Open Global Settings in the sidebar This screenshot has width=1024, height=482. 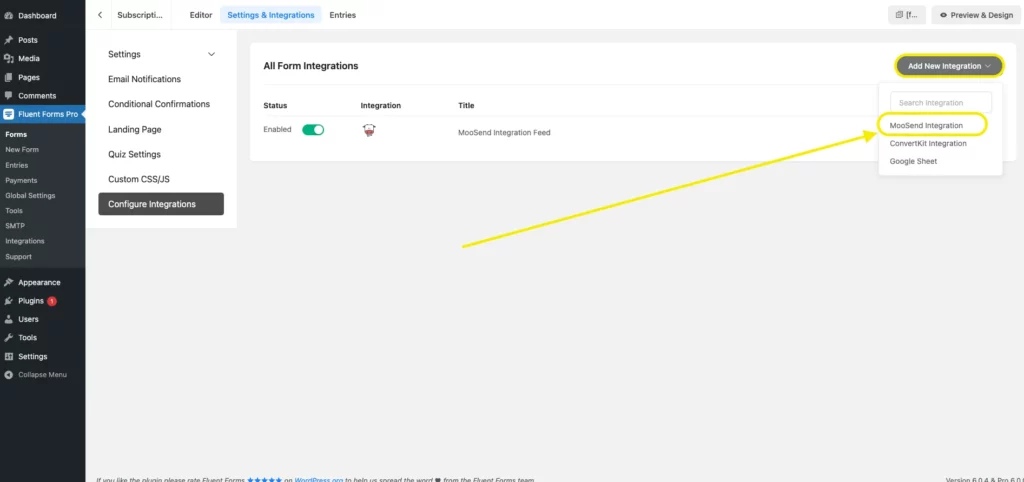pos(30,195)
